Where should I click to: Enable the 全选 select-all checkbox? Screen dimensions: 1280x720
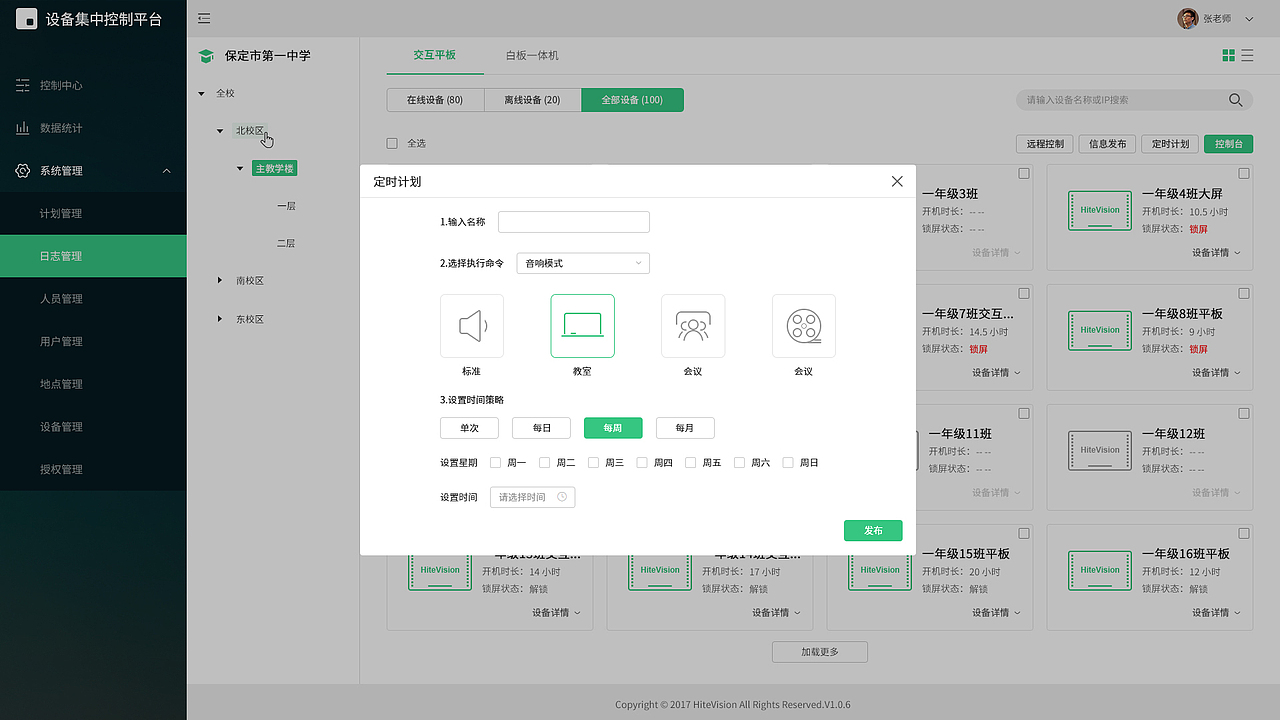[392, 143]
